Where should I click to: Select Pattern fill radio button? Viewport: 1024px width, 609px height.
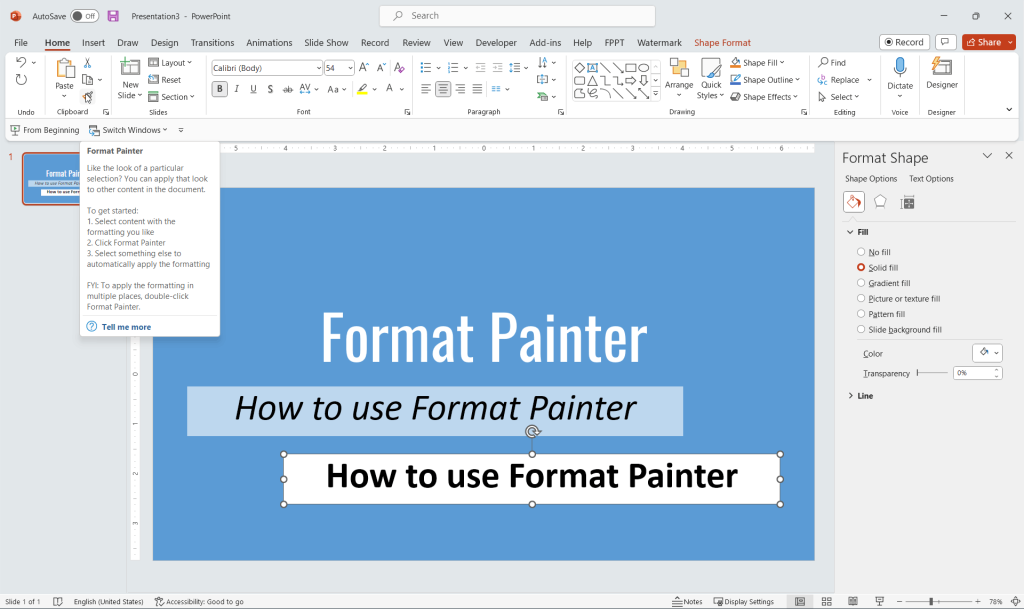pyautogui.click(x=861, y=314)
